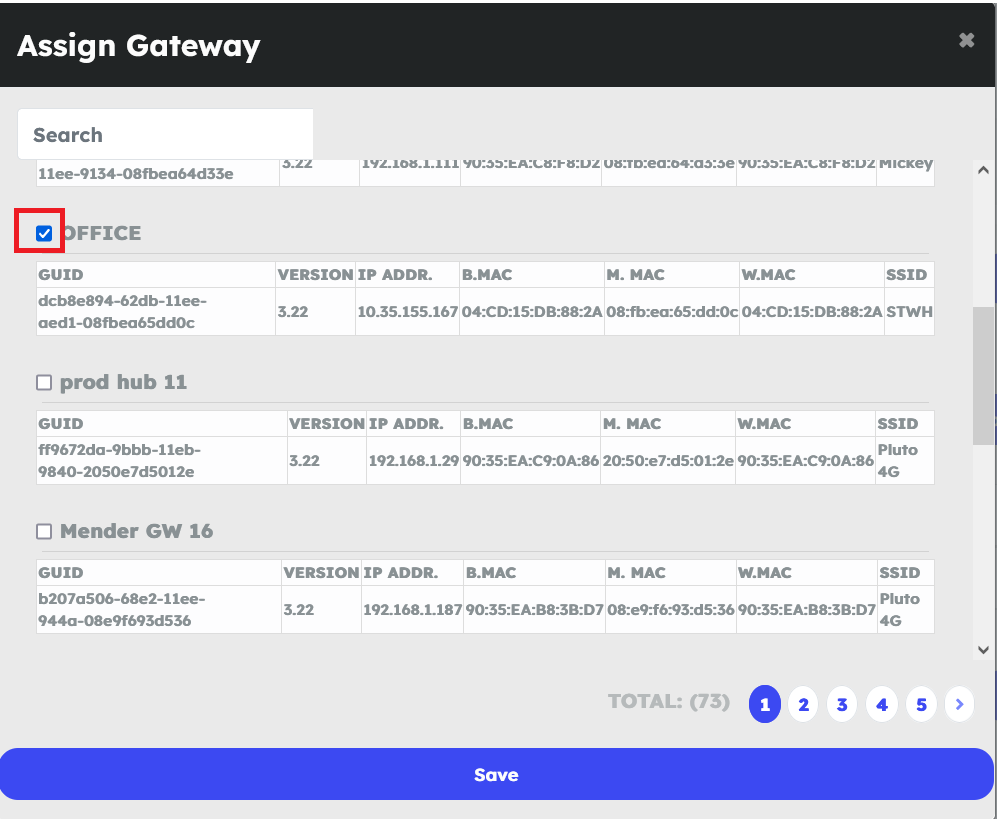Click the Mender GW 16 GUID cell
The width and height of the screenshot is (997, 821).
pos(158,610)
